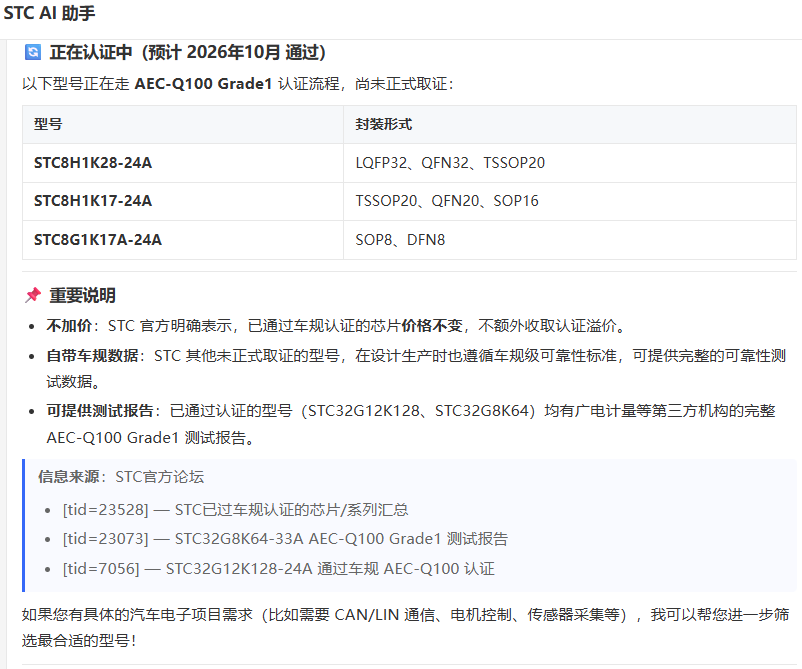This screenshot has width=802, height=669.
Task: Click the 重要说明 heading
Action: (x=82, y=295)
